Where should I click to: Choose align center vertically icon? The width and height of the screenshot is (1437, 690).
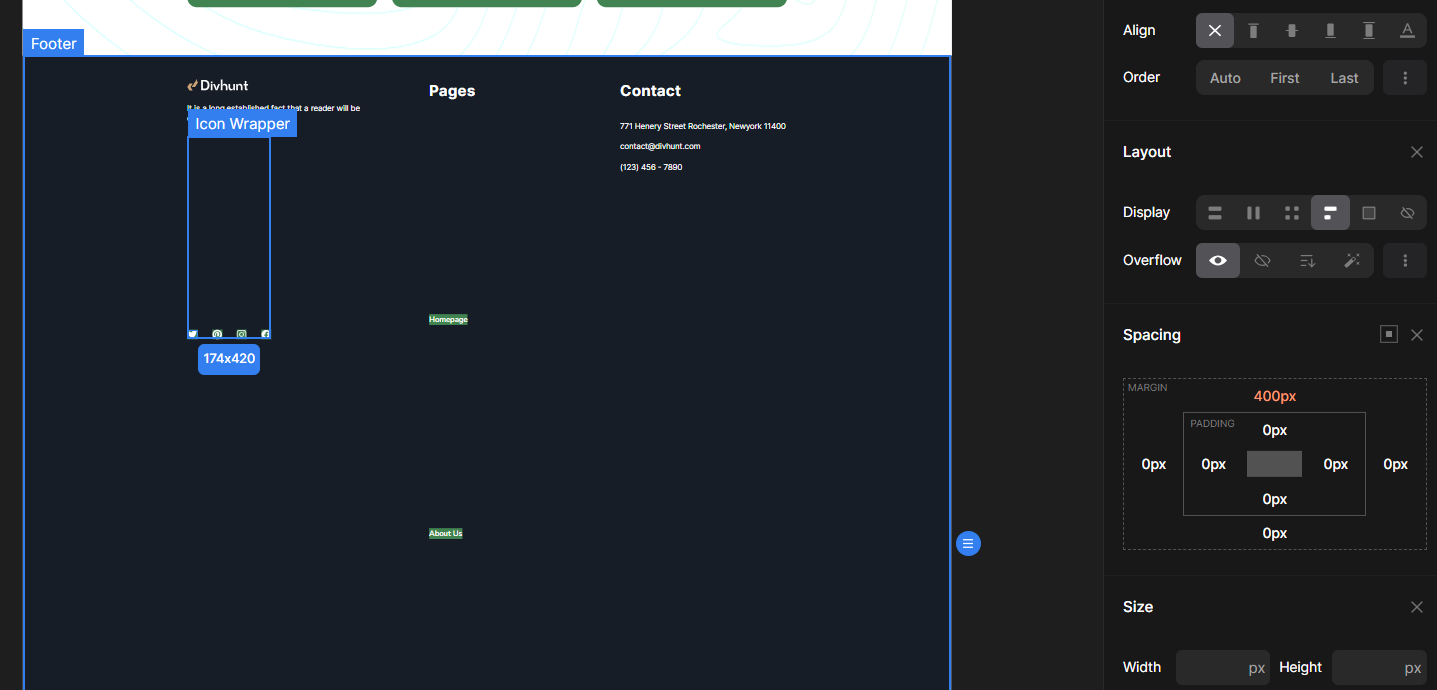click(x=1292, y=30)
